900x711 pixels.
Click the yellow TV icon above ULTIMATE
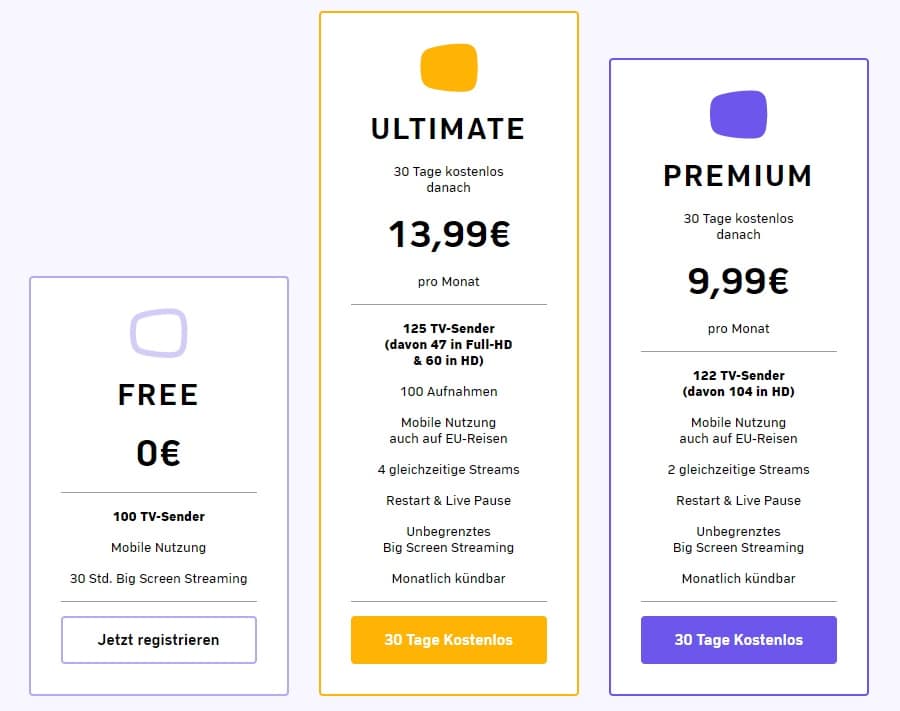(448, 67)
